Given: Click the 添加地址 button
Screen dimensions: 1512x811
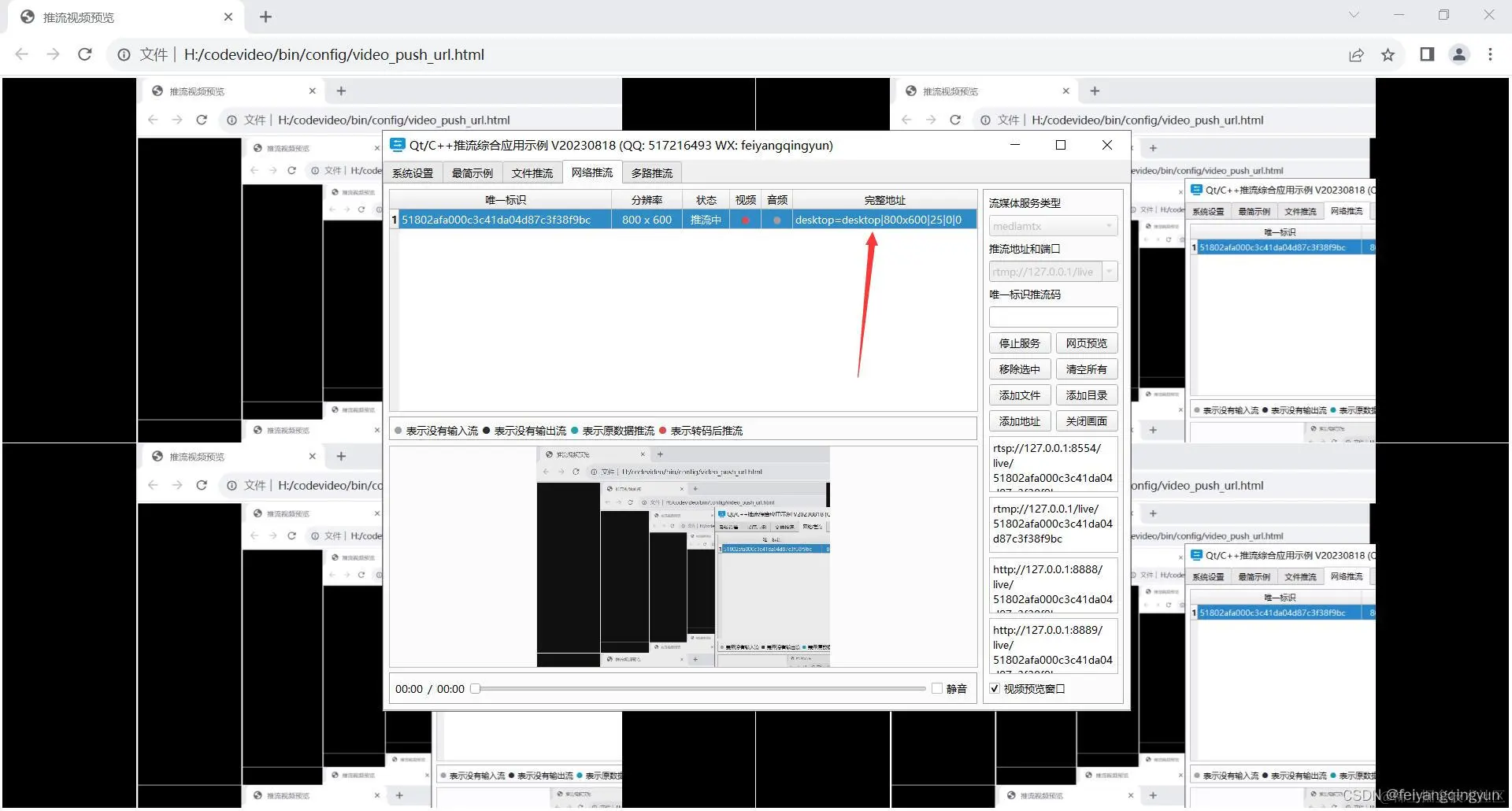Looking at the screenshot, I should pos(1020,421).
